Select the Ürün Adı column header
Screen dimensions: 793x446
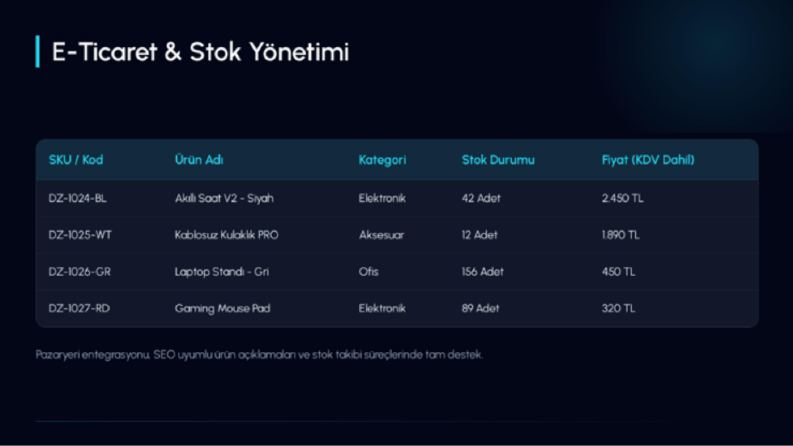(x=199, y=160)
